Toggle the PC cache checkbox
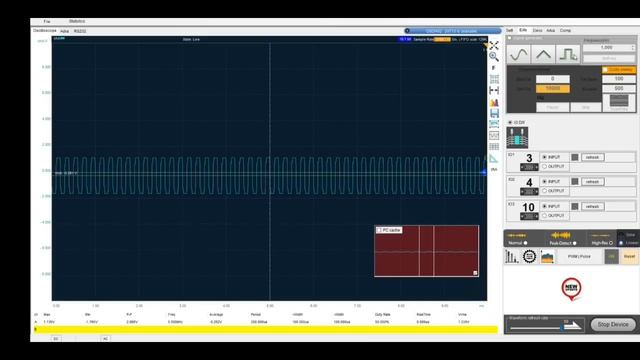Image resolution: width=640 pixels, height=360 pixels. [x=379, y=230]
